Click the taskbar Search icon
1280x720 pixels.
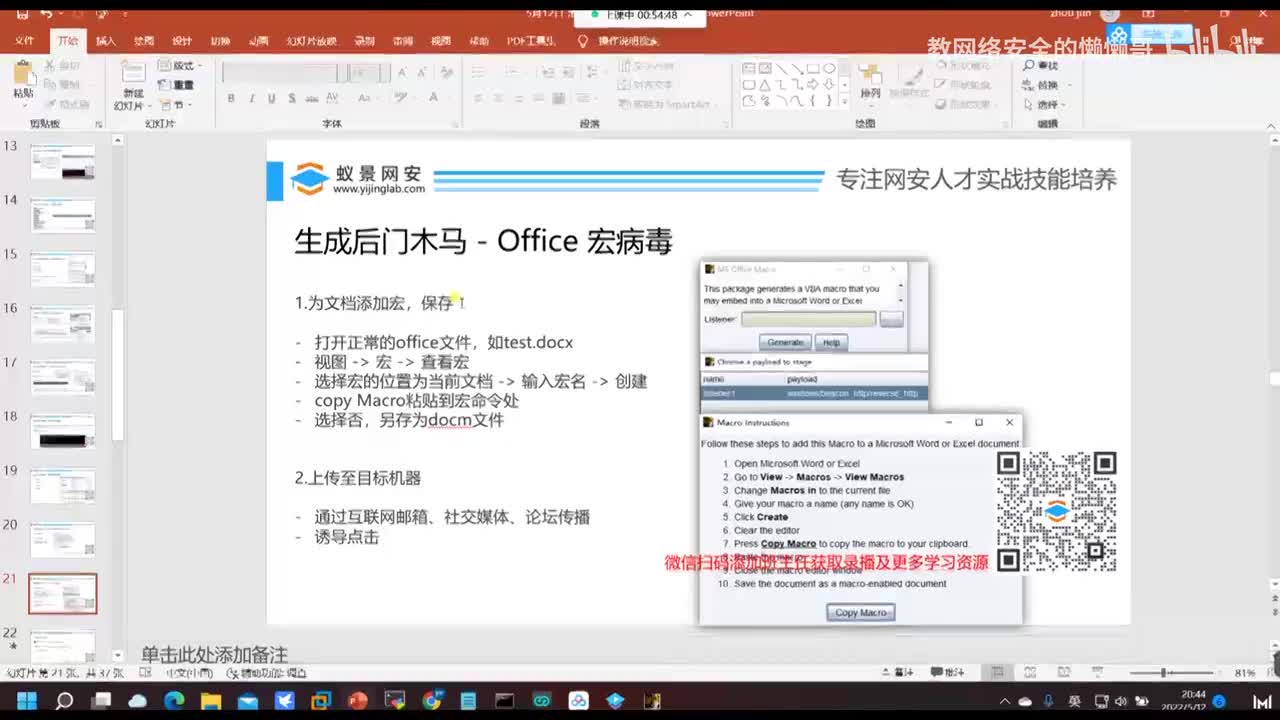[64, 701]
